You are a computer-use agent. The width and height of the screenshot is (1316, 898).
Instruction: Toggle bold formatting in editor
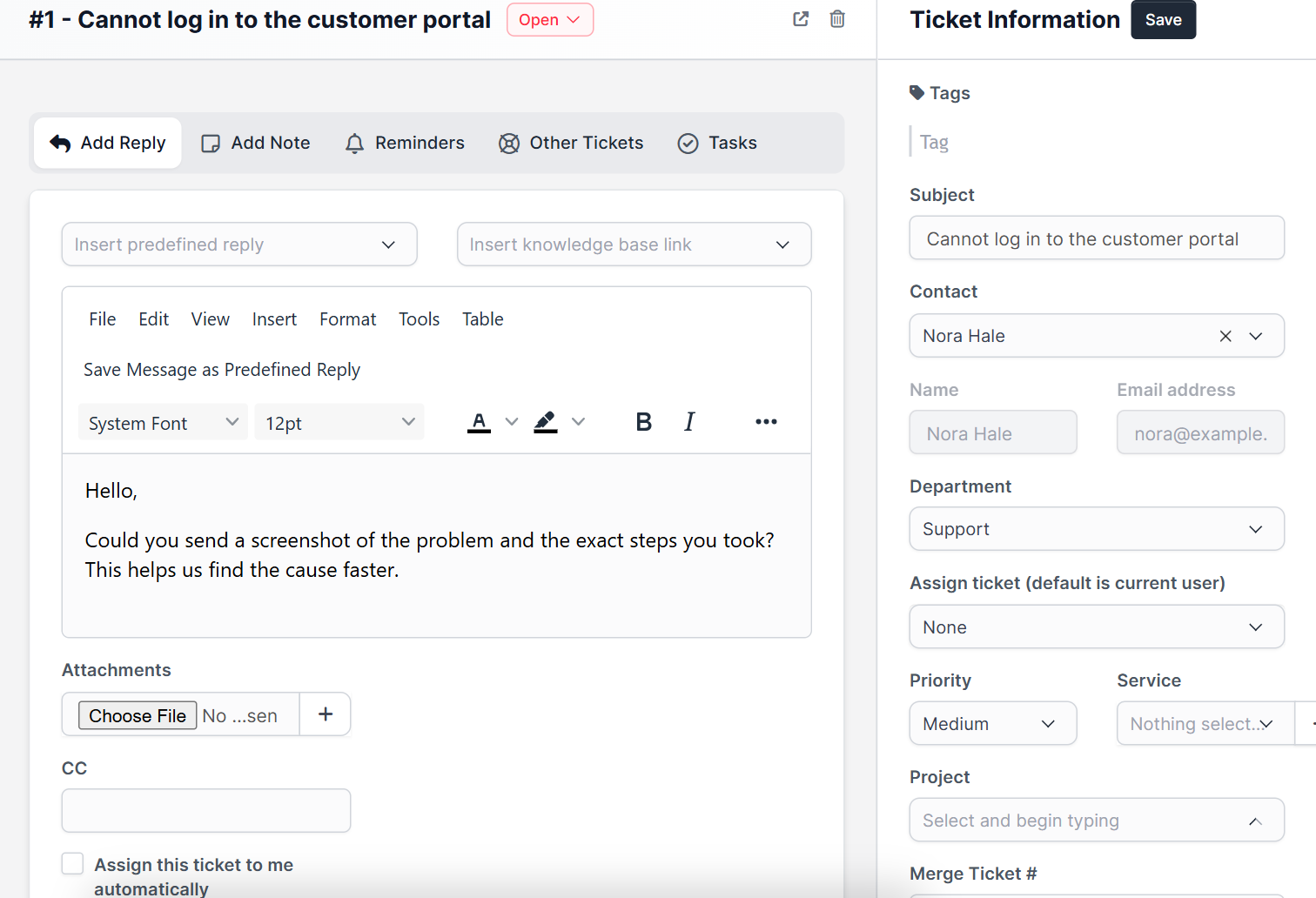pyautogui.click(x=644, y=422)
